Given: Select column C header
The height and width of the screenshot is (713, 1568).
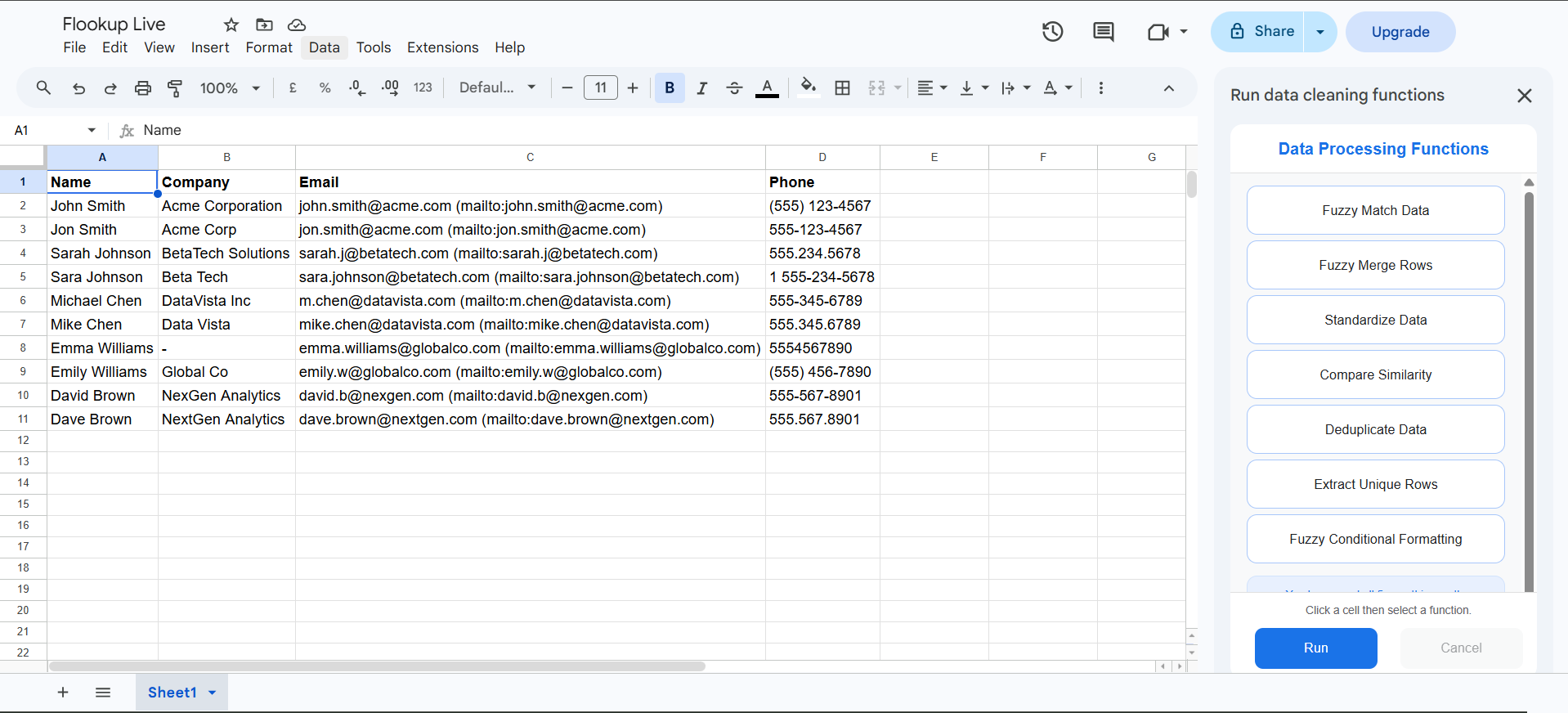Looking at the screenshot, I should 530,157.
